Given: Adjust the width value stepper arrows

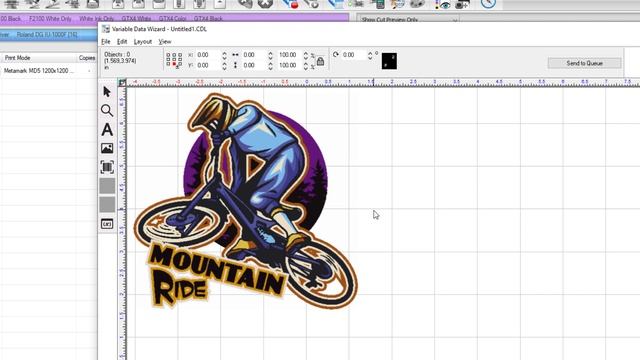Looking at the screenshot, I should point(271,55).
